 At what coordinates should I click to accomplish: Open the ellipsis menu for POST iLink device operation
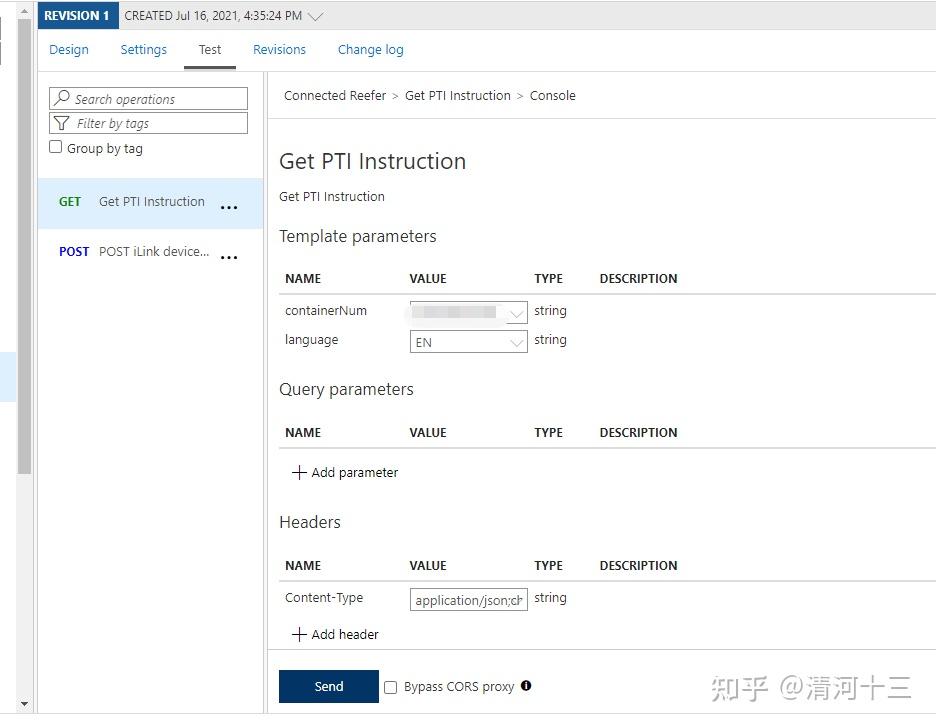[x=229, y=256]
